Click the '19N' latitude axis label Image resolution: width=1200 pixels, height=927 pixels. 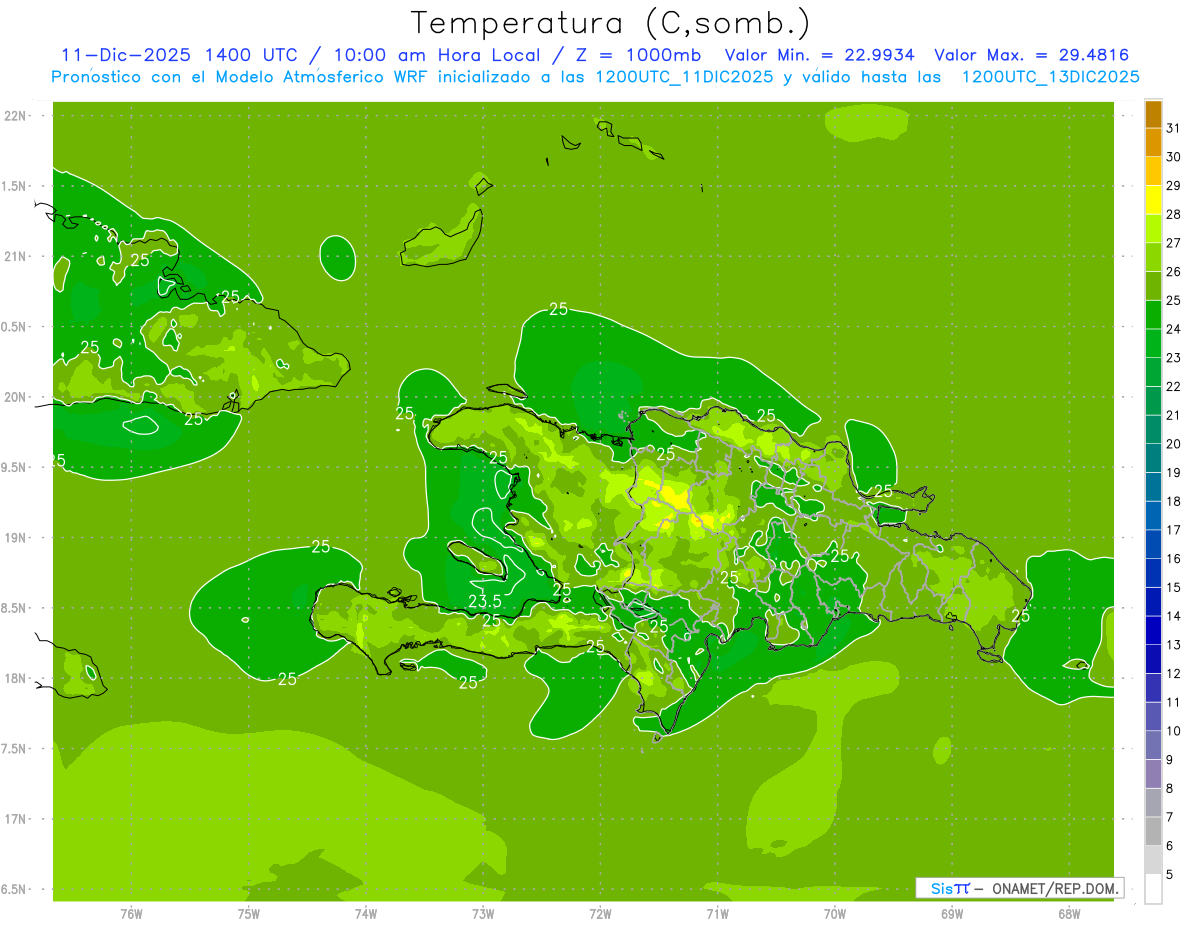pyautogui.click(x=14, y=538)
